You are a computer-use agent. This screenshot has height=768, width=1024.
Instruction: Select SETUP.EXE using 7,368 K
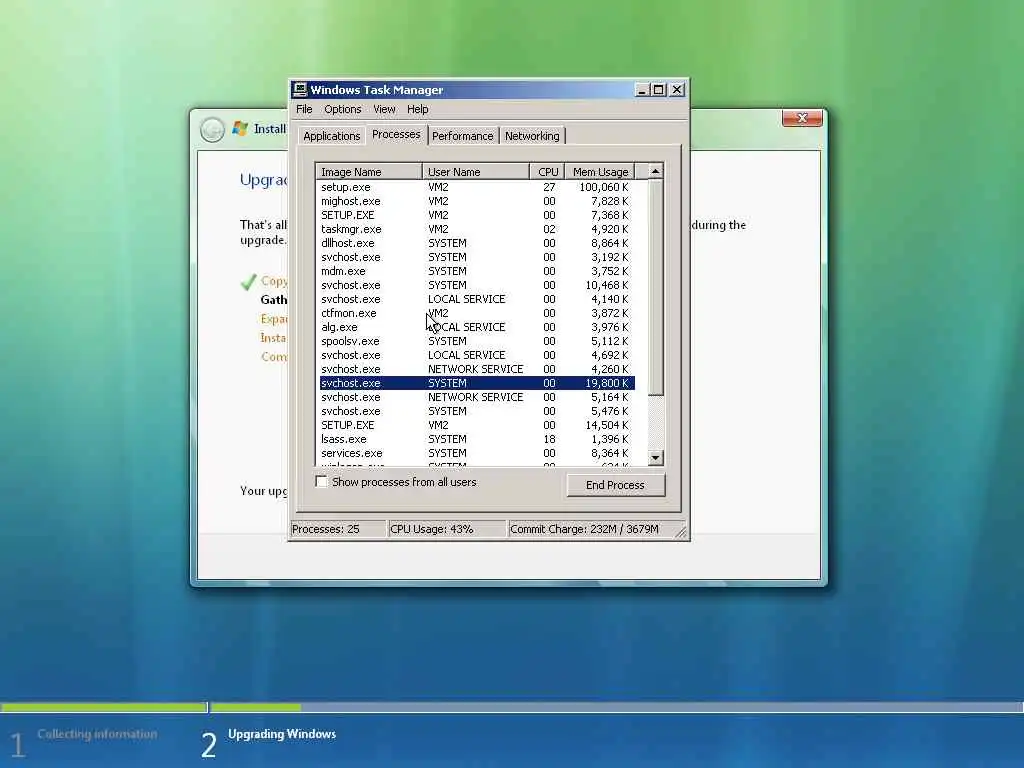pos(477,215)
